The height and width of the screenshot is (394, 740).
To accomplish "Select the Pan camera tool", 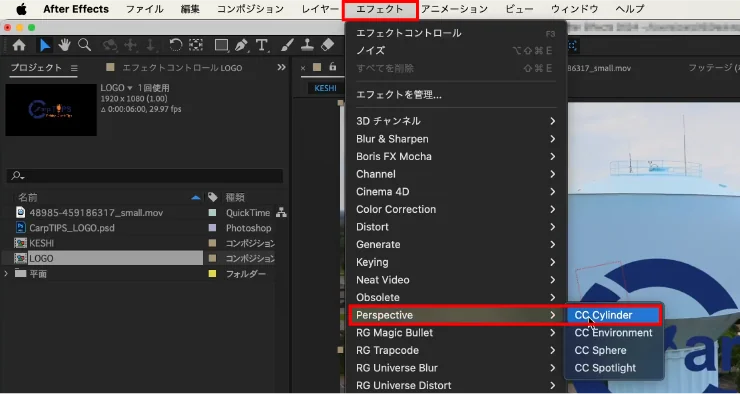I will (x=130, y=45).
